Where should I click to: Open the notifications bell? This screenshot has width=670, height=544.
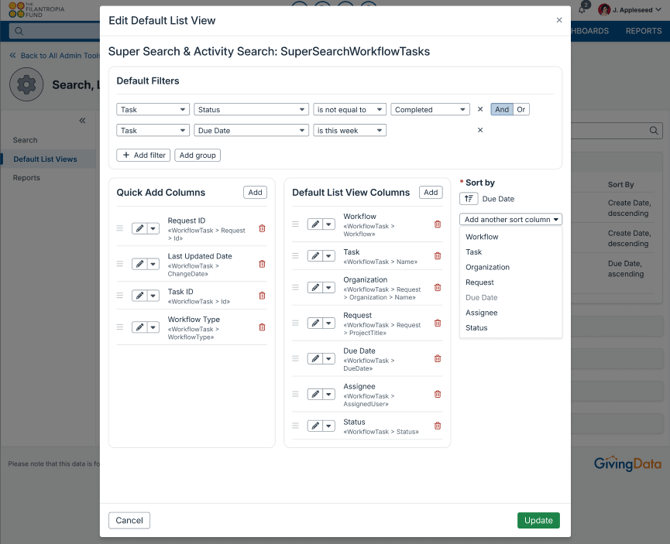(x=583, y=9)
